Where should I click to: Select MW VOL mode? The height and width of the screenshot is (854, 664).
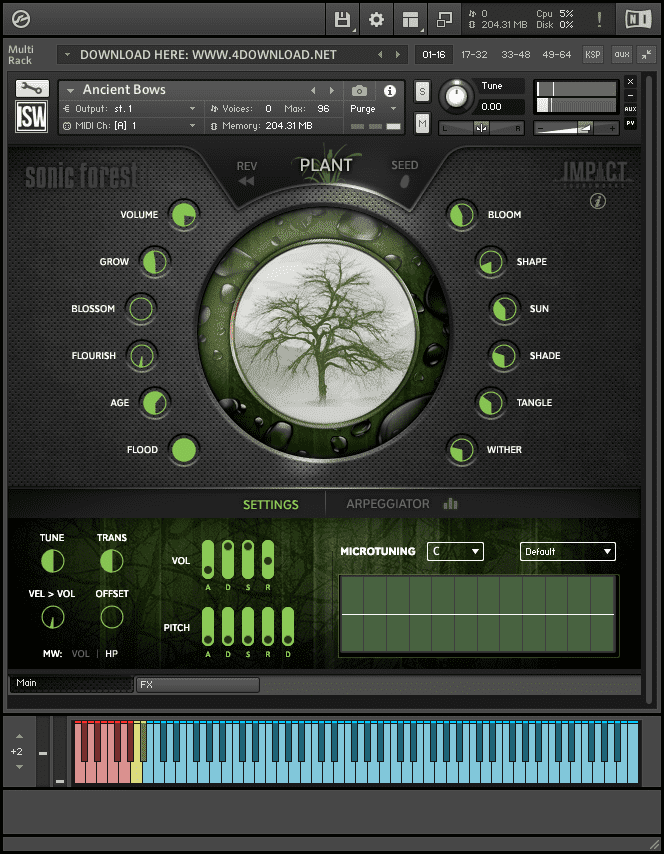(81, 654)
